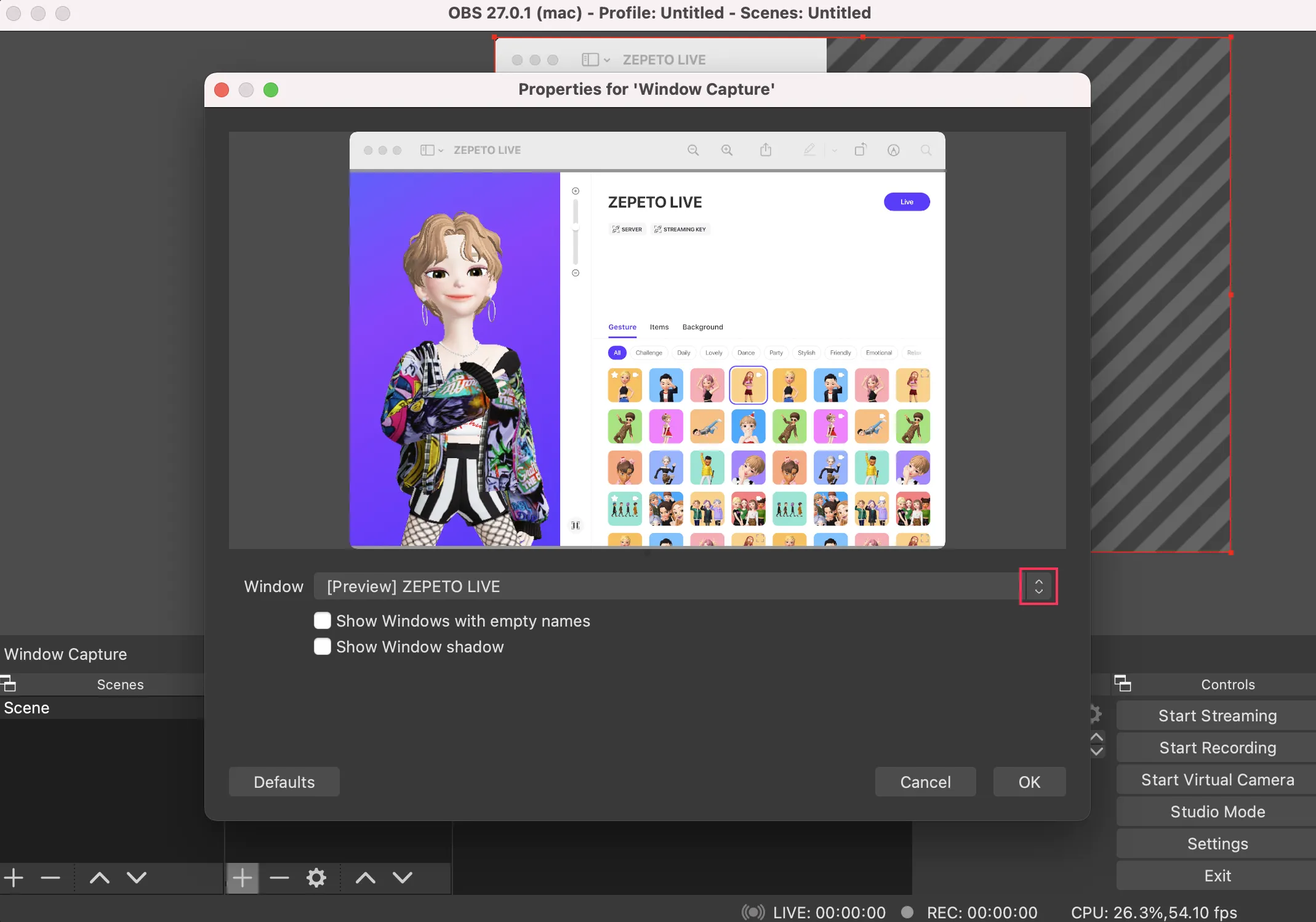The image size is (1316, 922).
Task: Click zoom out magnifier in ZEPETO preview toolbar
Action: click(x=693, y=150)
